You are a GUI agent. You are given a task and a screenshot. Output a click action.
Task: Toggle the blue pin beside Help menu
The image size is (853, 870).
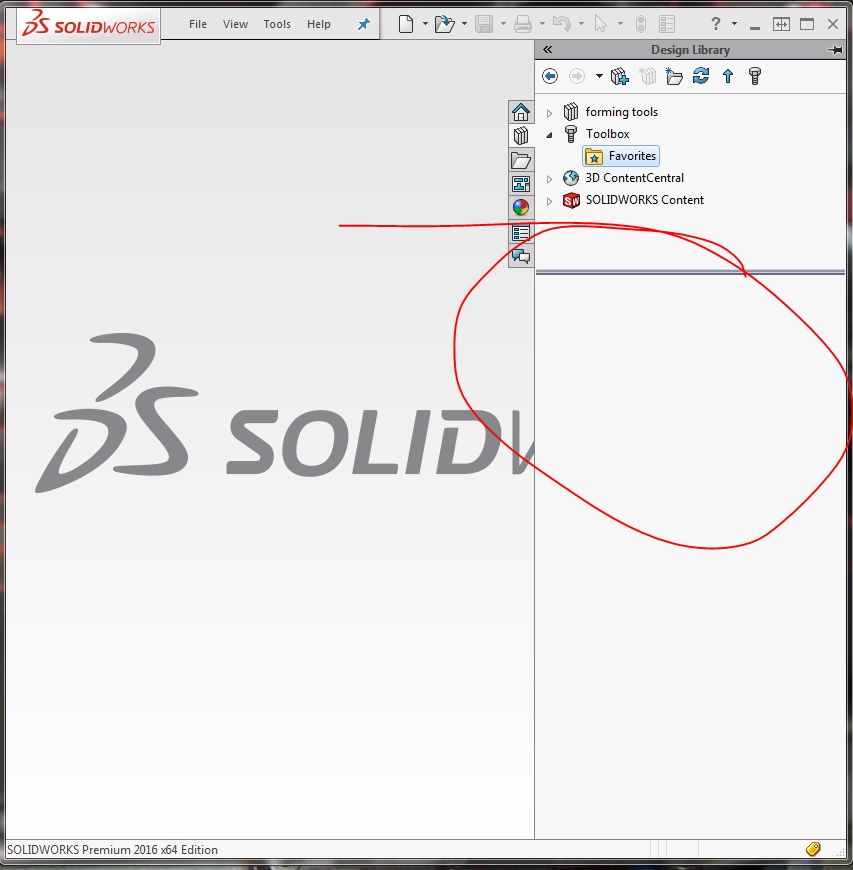tap(364, 24)
